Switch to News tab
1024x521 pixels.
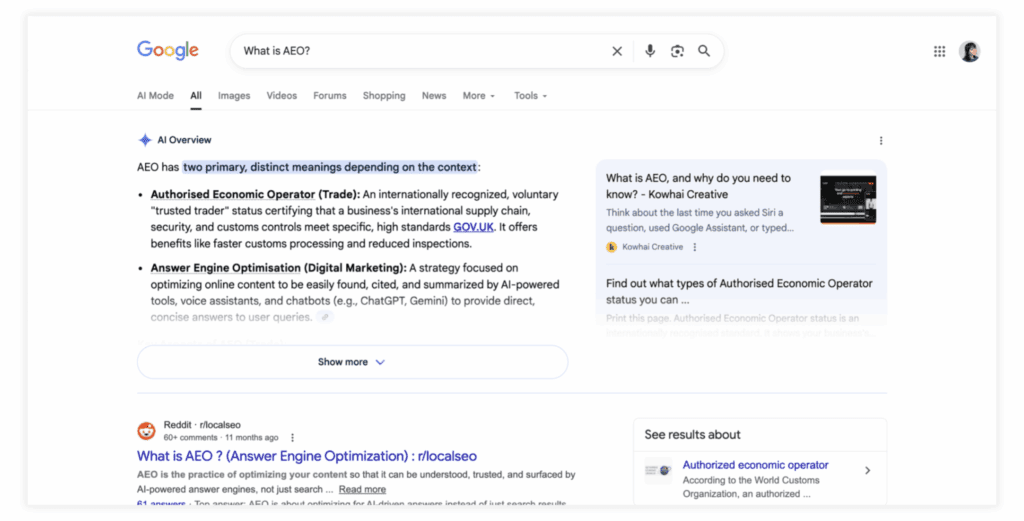[434, 95]
